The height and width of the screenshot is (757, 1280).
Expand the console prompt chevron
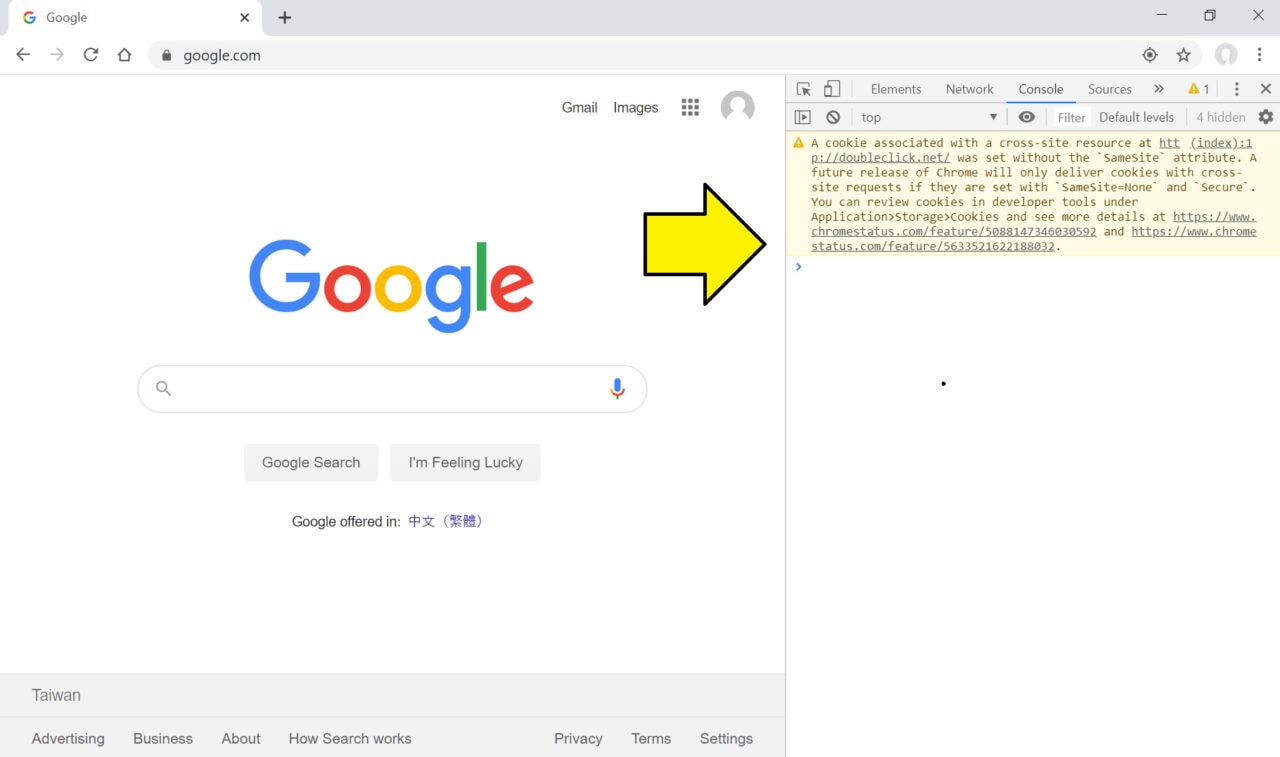797,266
